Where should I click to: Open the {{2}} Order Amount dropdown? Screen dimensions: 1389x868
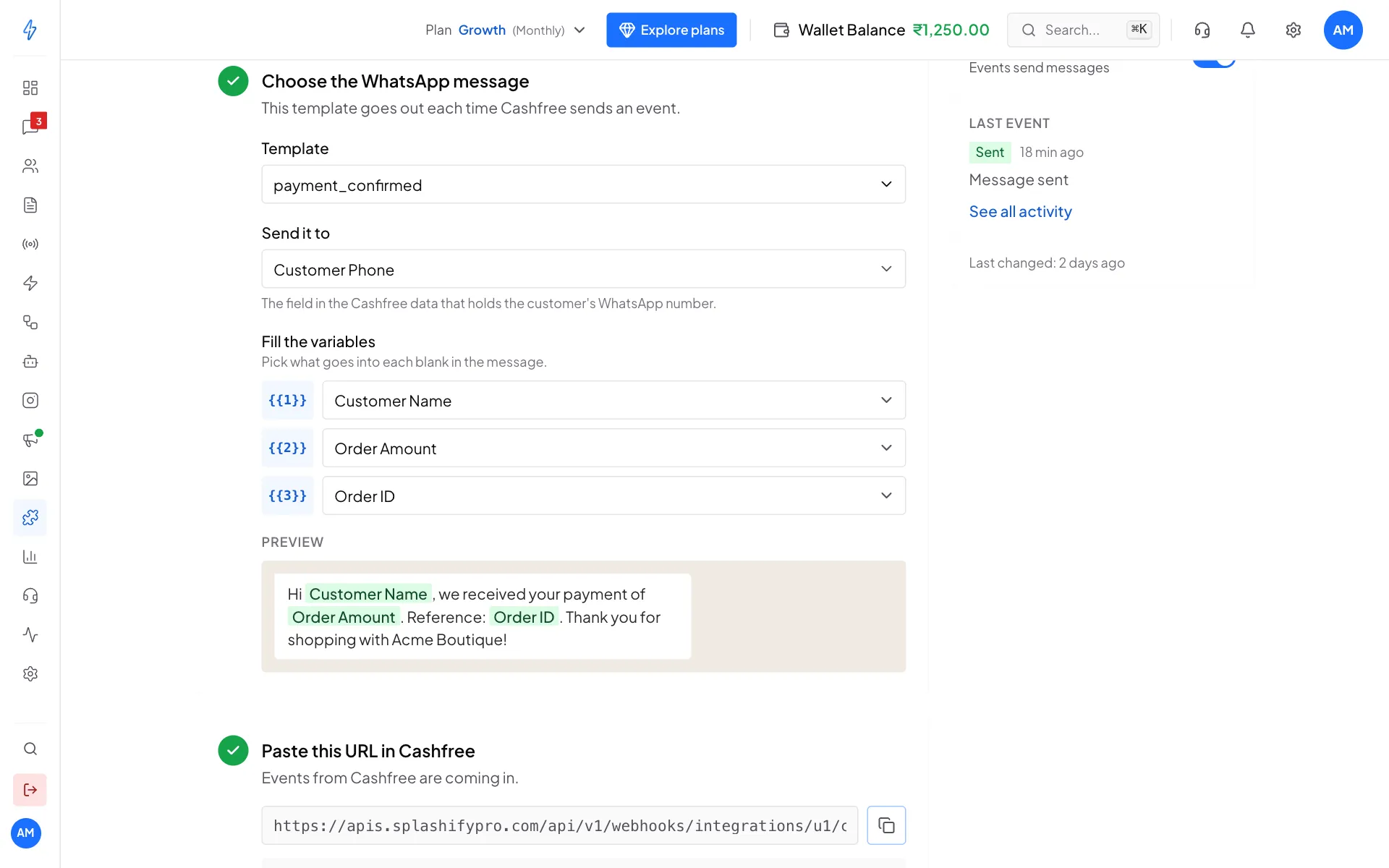(x=613, y=448)
